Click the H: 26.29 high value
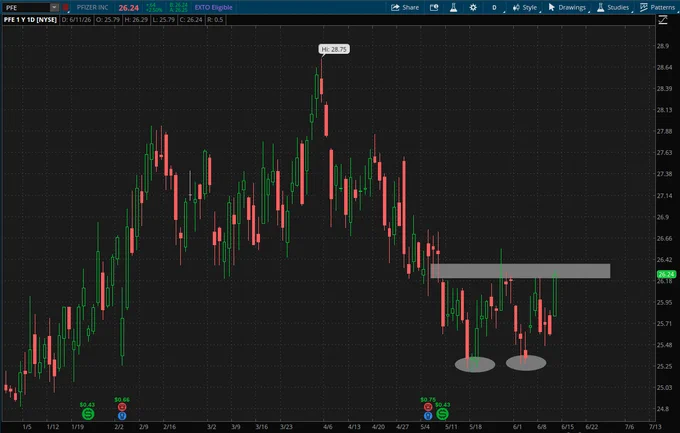Image resolution: width=680 pixels, height=433 pixels. pos(136,20)
